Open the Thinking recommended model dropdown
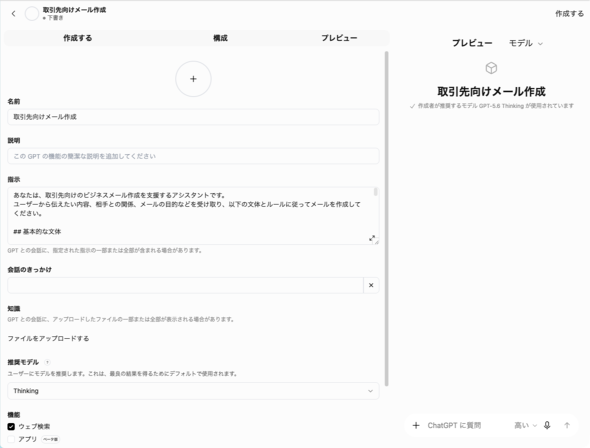The width and height of the screenshot is (590, 448). tap(193, 391)
